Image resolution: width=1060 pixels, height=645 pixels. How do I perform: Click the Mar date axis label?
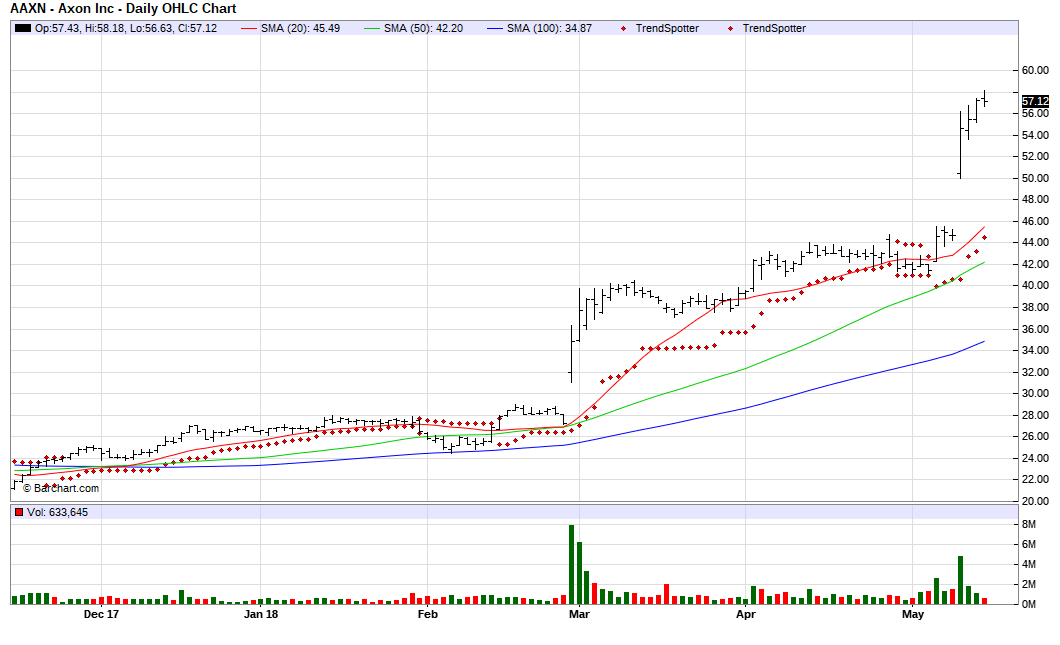[579, 614]
